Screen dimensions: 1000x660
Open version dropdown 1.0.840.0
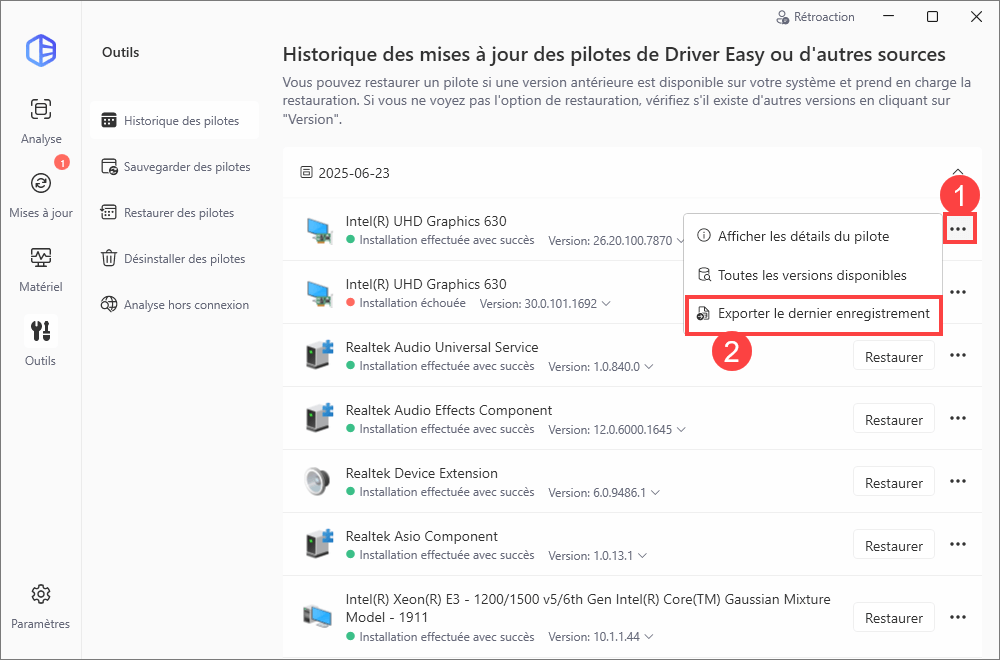click(x=649, y=367)
